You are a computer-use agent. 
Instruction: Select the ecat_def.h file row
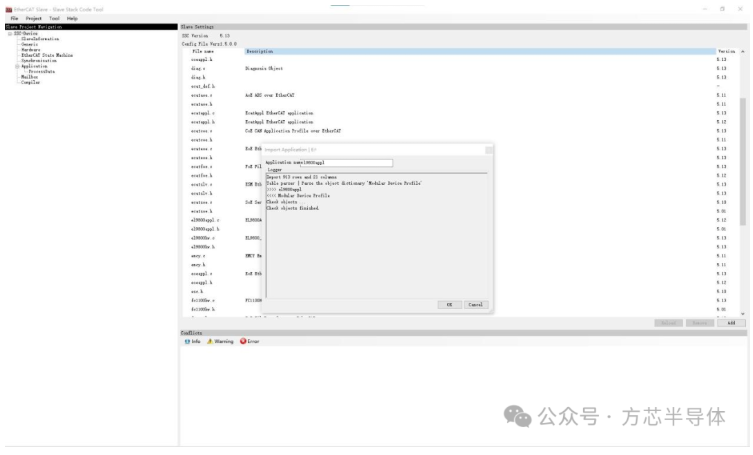click(461, 86)
